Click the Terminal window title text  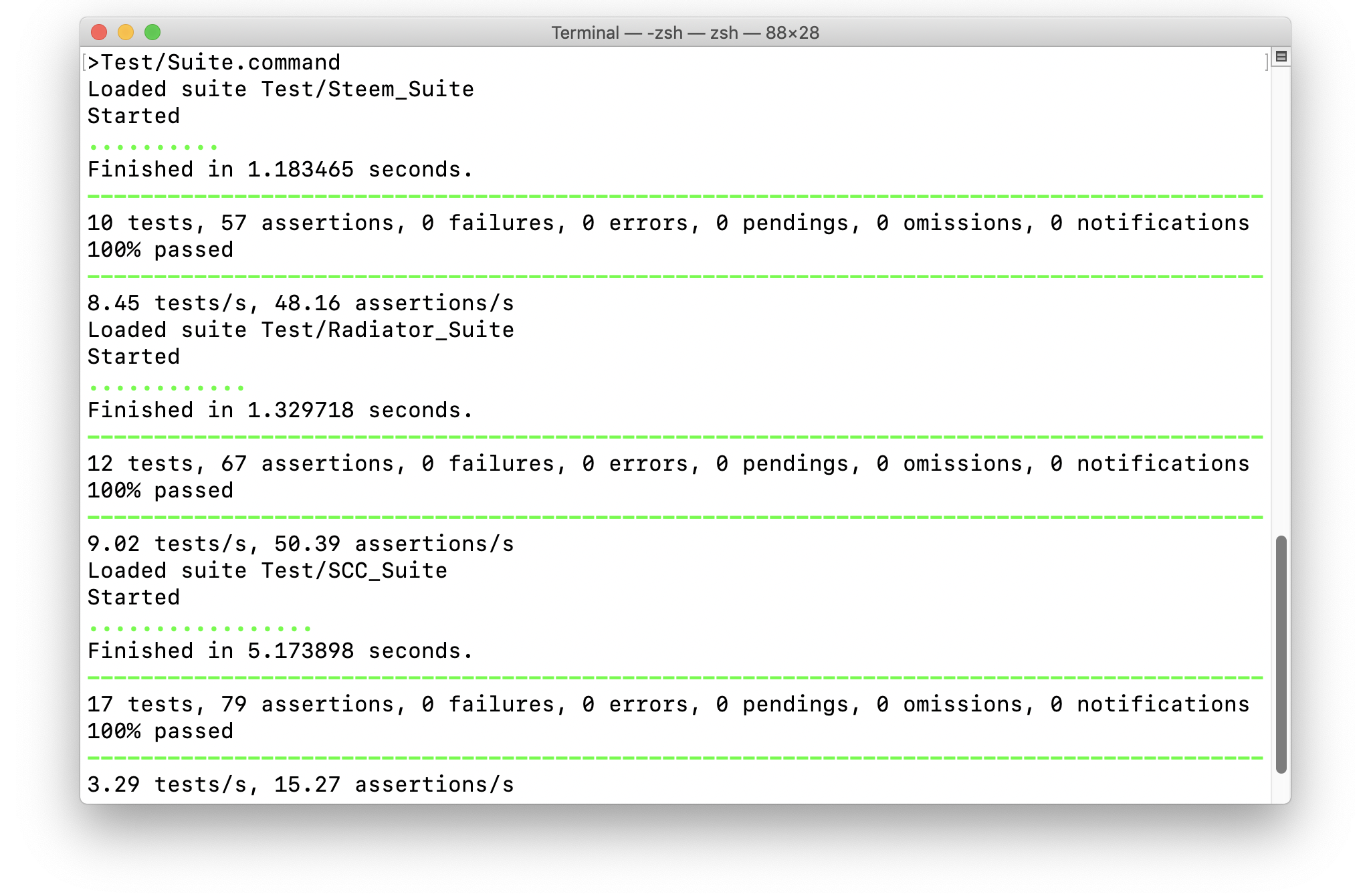point(685,33)
